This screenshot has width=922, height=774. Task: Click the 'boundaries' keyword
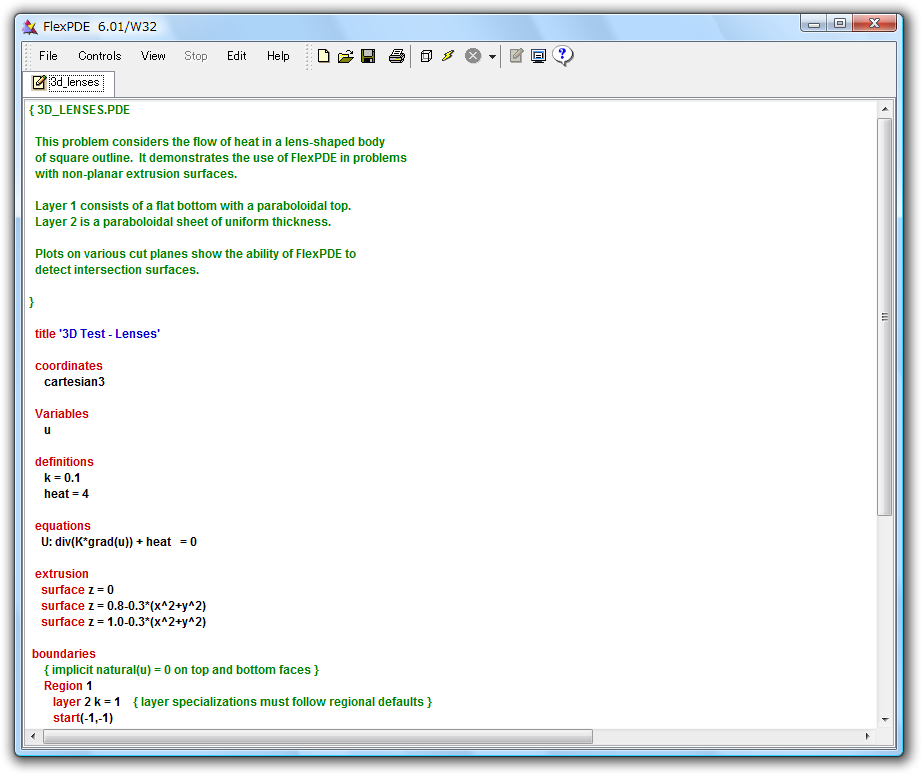tap(64, 653)
